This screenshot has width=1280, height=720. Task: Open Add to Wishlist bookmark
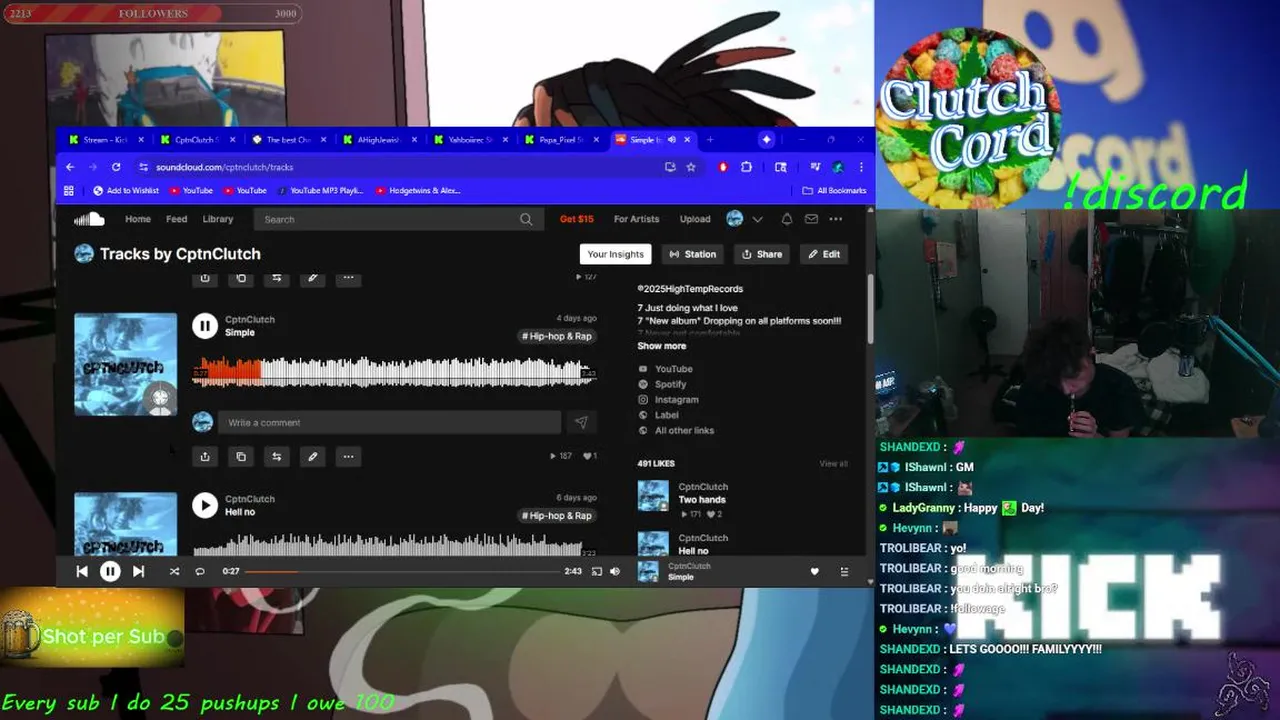point(126,190)
